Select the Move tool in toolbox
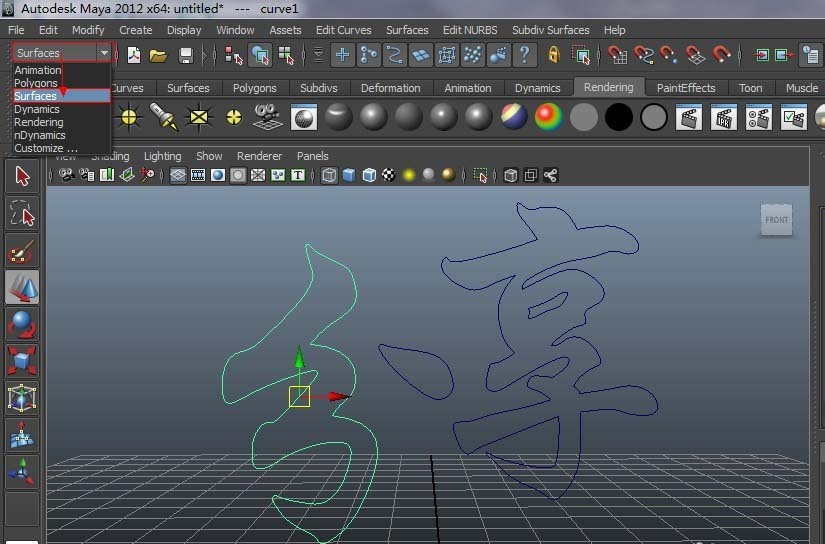 coord(22,288)
